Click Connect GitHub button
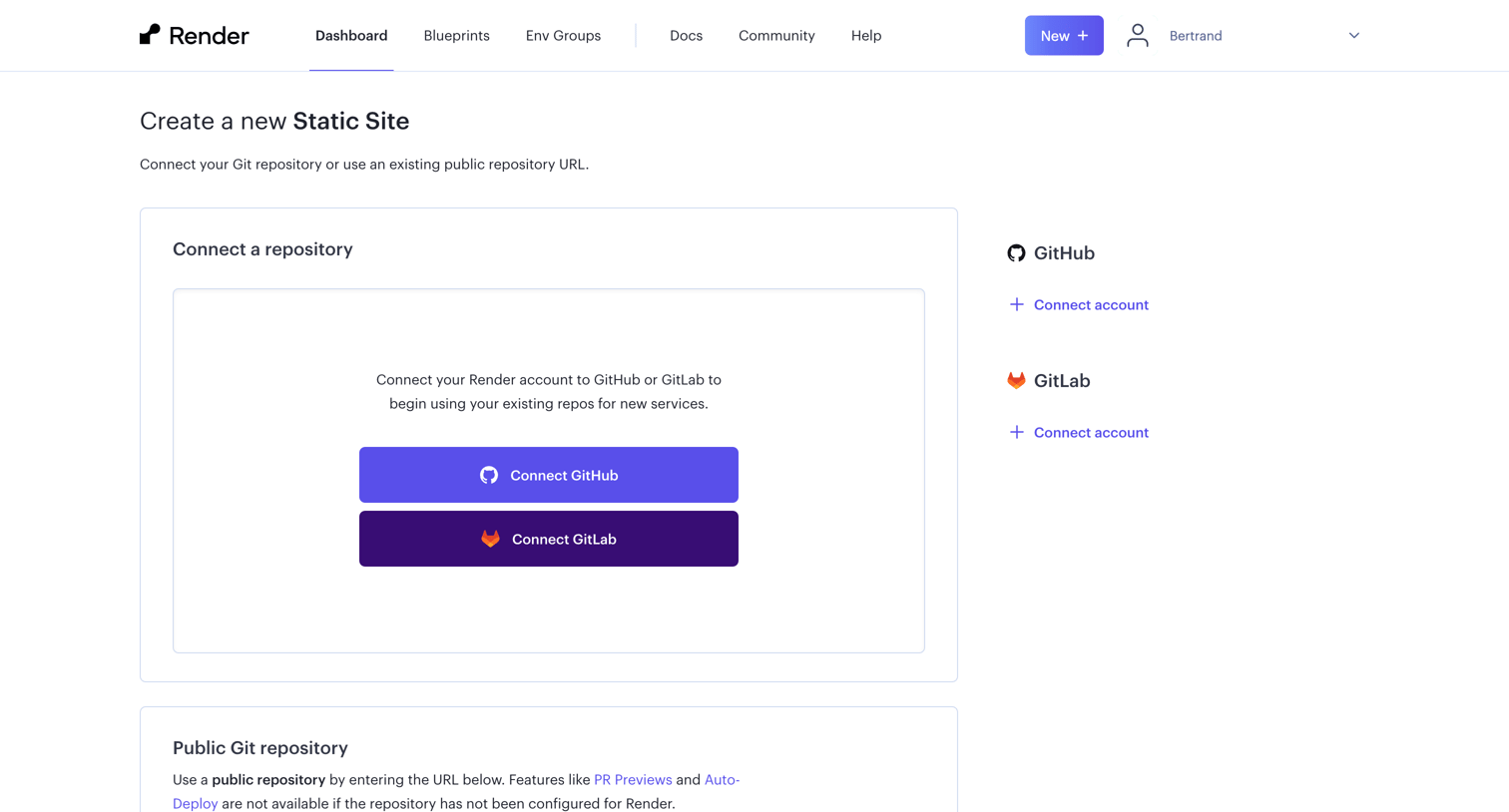The image size is (1509, 812). pyautogui.click(x=549, y=475)
